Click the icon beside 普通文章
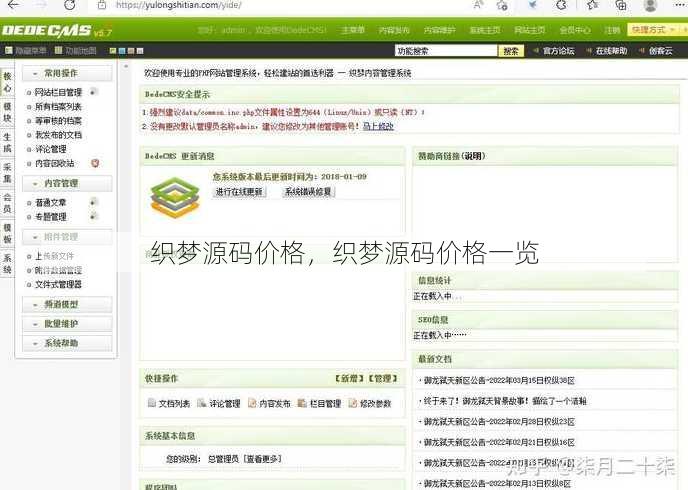688x490 pixels. [93, 202]
